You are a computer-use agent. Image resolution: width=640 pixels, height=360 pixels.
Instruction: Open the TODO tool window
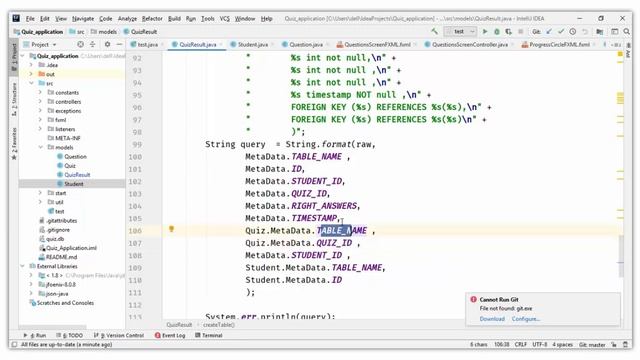(x=70, y=335)
